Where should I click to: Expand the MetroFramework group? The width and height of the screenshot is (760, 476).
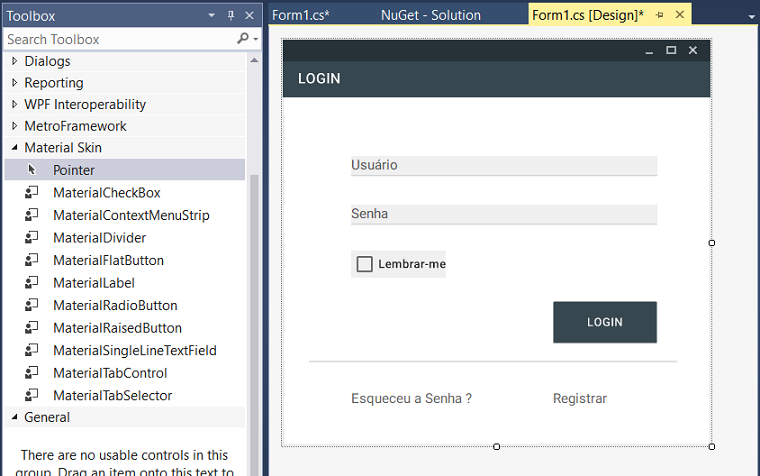[x=15, y=126]
